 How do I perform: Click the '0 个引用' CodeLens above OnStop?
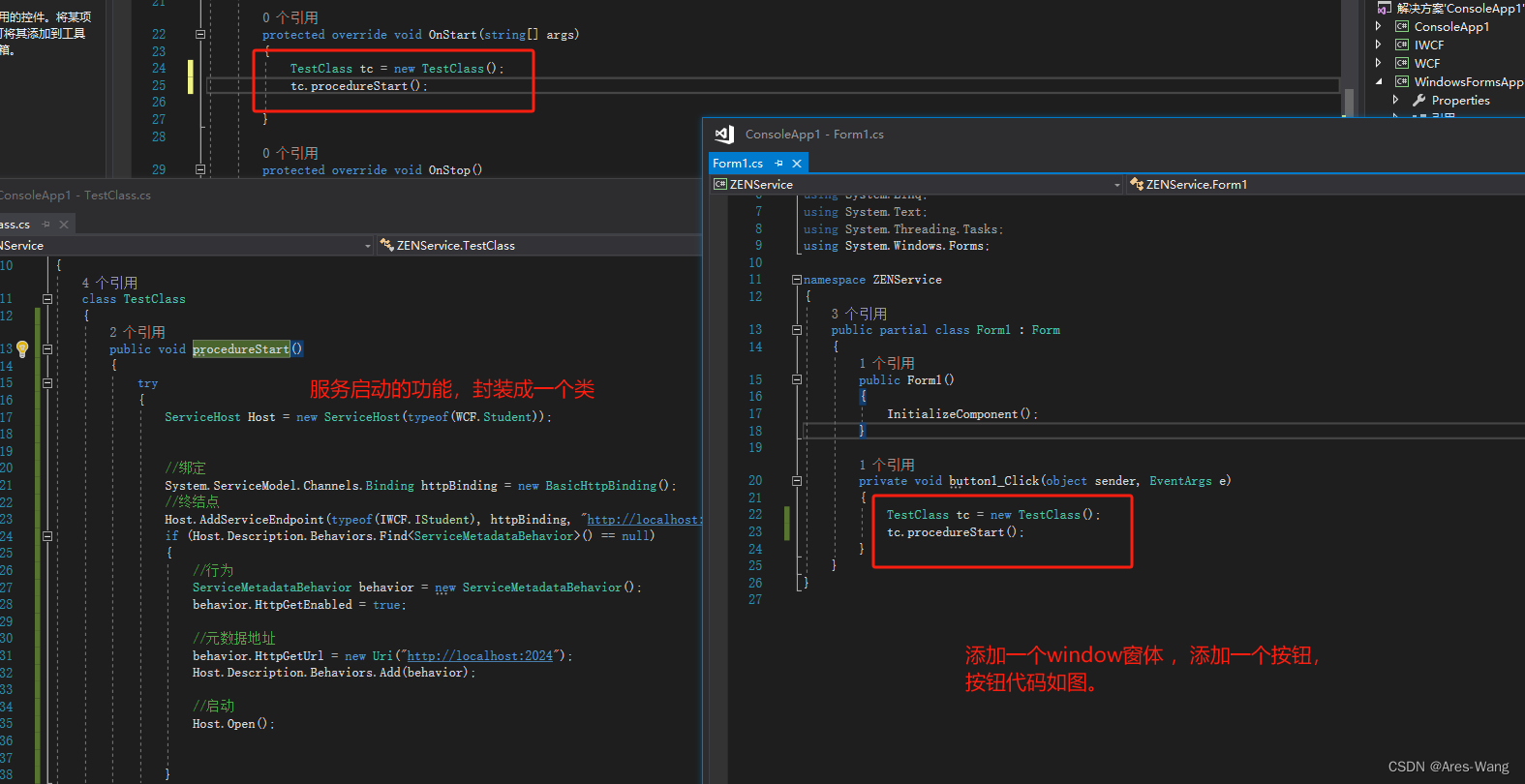coord(290,153)
